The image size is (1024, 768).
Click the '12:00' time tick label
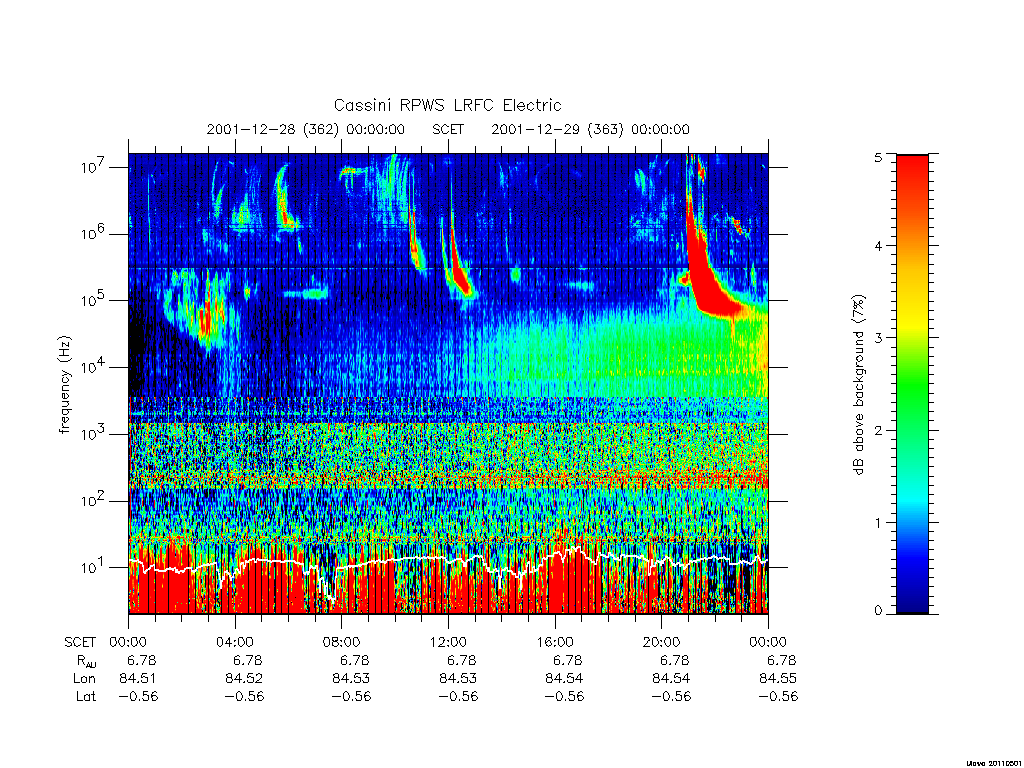448,642
